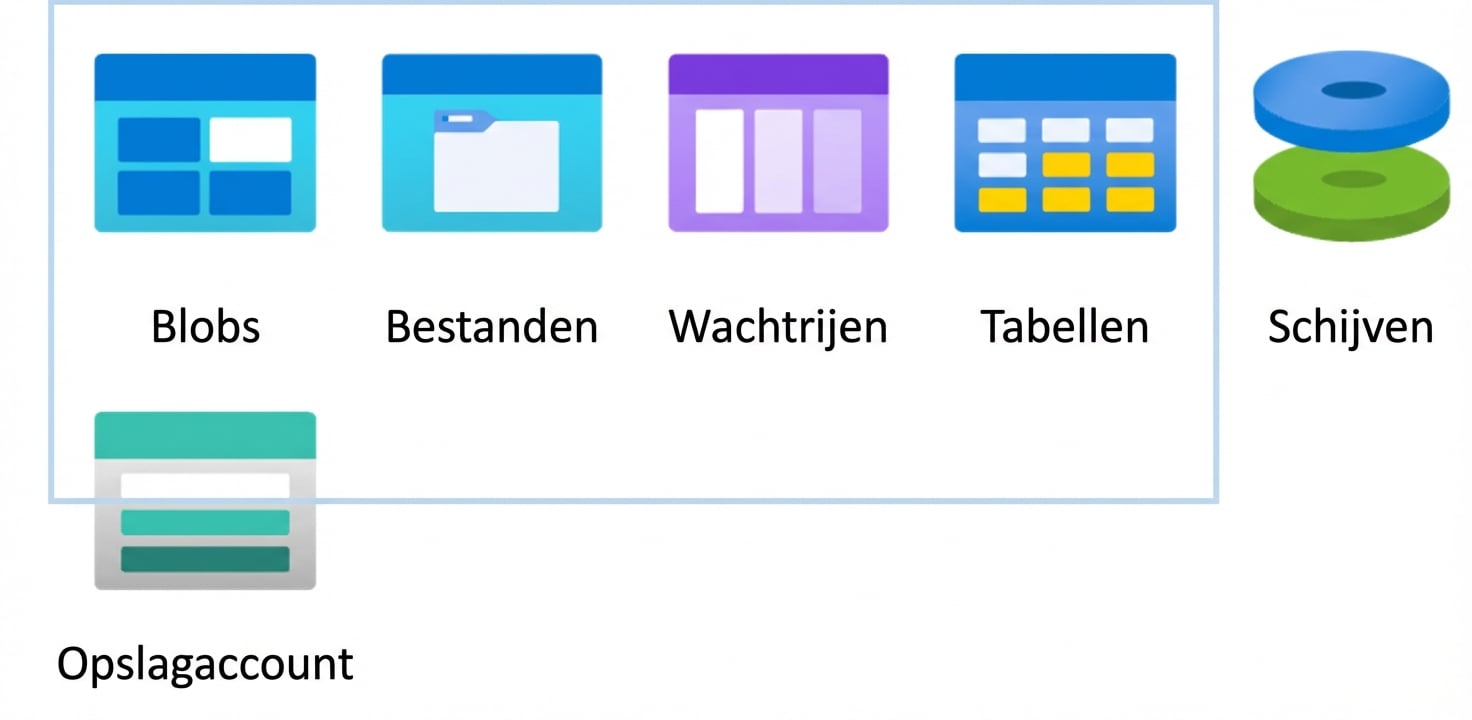The height and width of the screenshot is (720, 1472).
Task: Open the "Opslagaccount" text label
Action: coord(205,664)
